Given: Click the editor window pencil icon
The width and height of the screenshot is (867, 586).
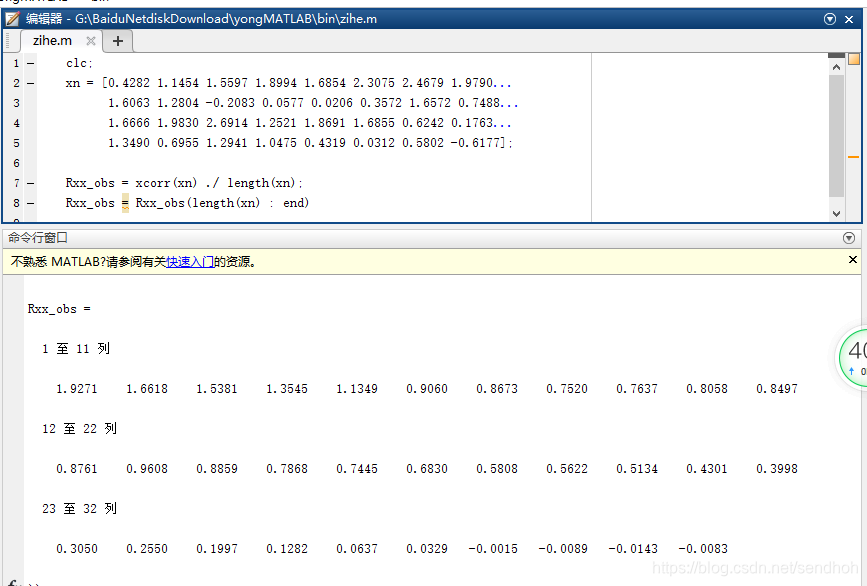Looking at the screenshot, I should click(12, 19).
